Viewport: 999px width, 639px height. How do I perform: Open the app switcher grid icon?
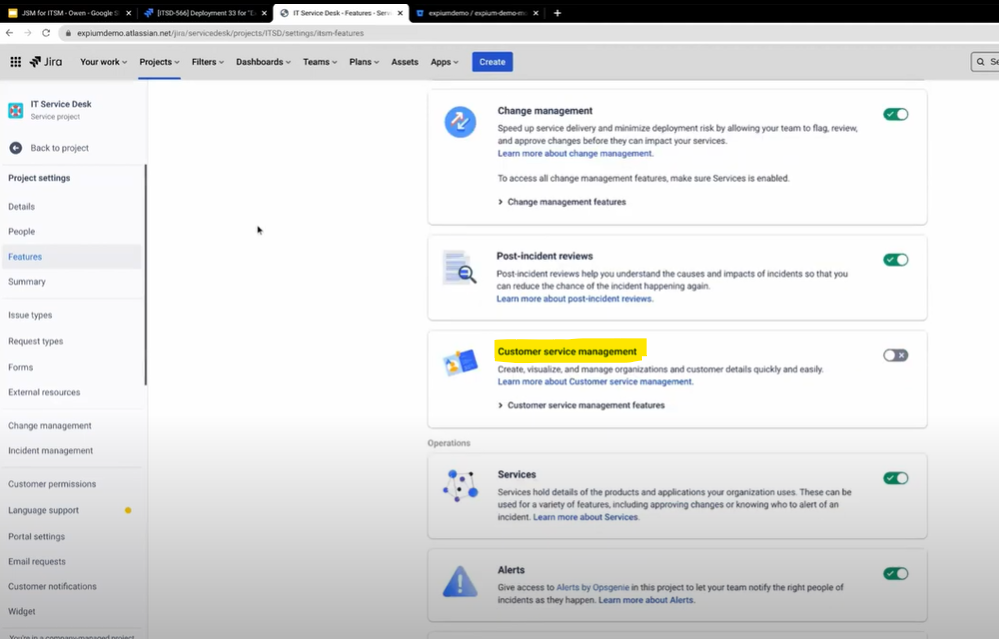(x=15, y=62)
